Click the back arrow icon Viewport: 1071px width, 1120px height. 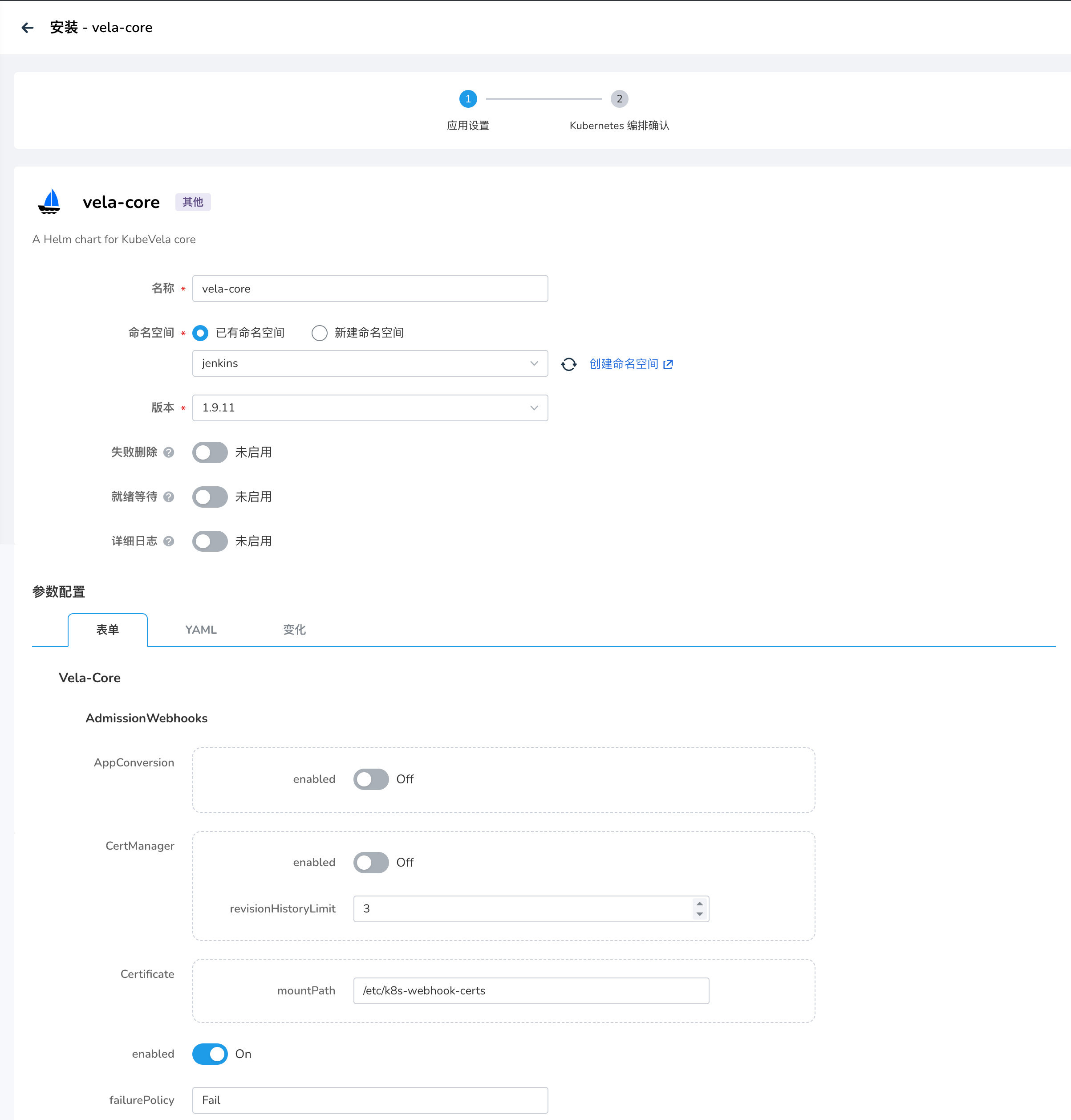click(x=28, y=28)
